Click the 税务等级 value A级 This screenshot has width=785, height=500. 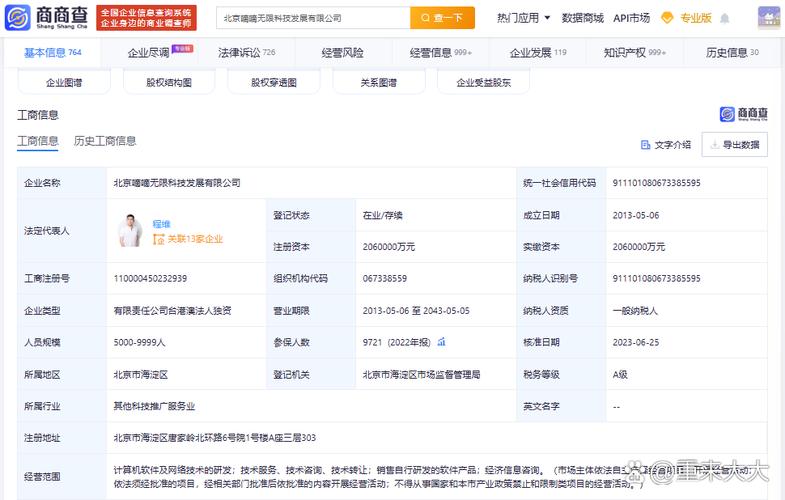[x=620, y=374]
